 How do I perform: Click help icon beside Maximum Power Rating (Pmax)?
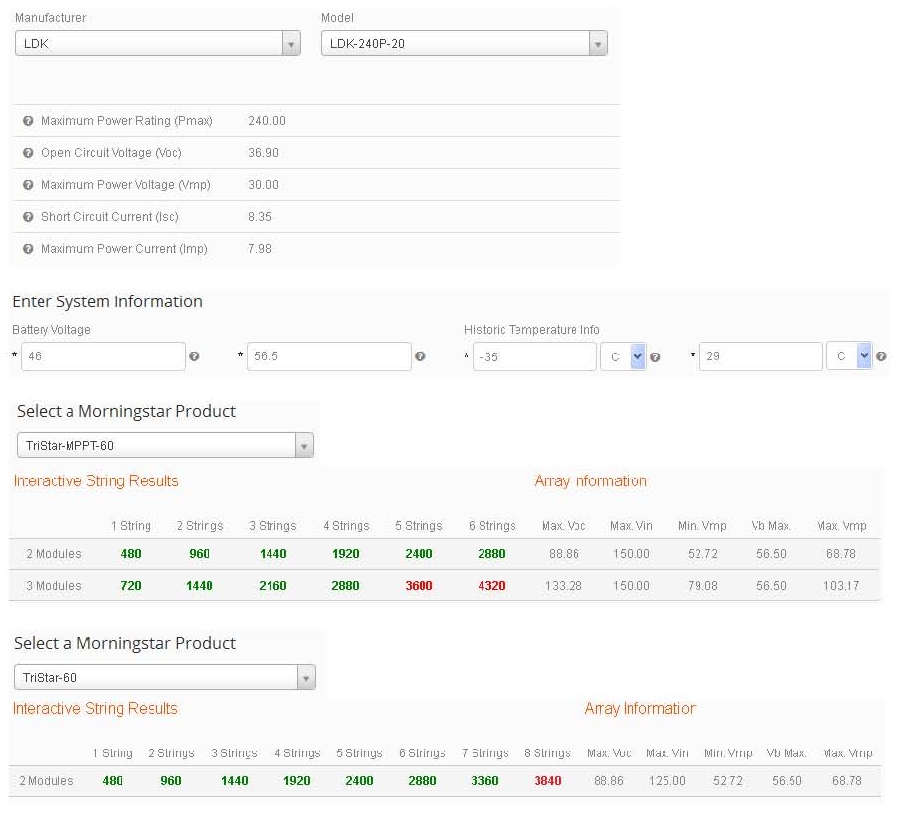click(x=28, y=121)
